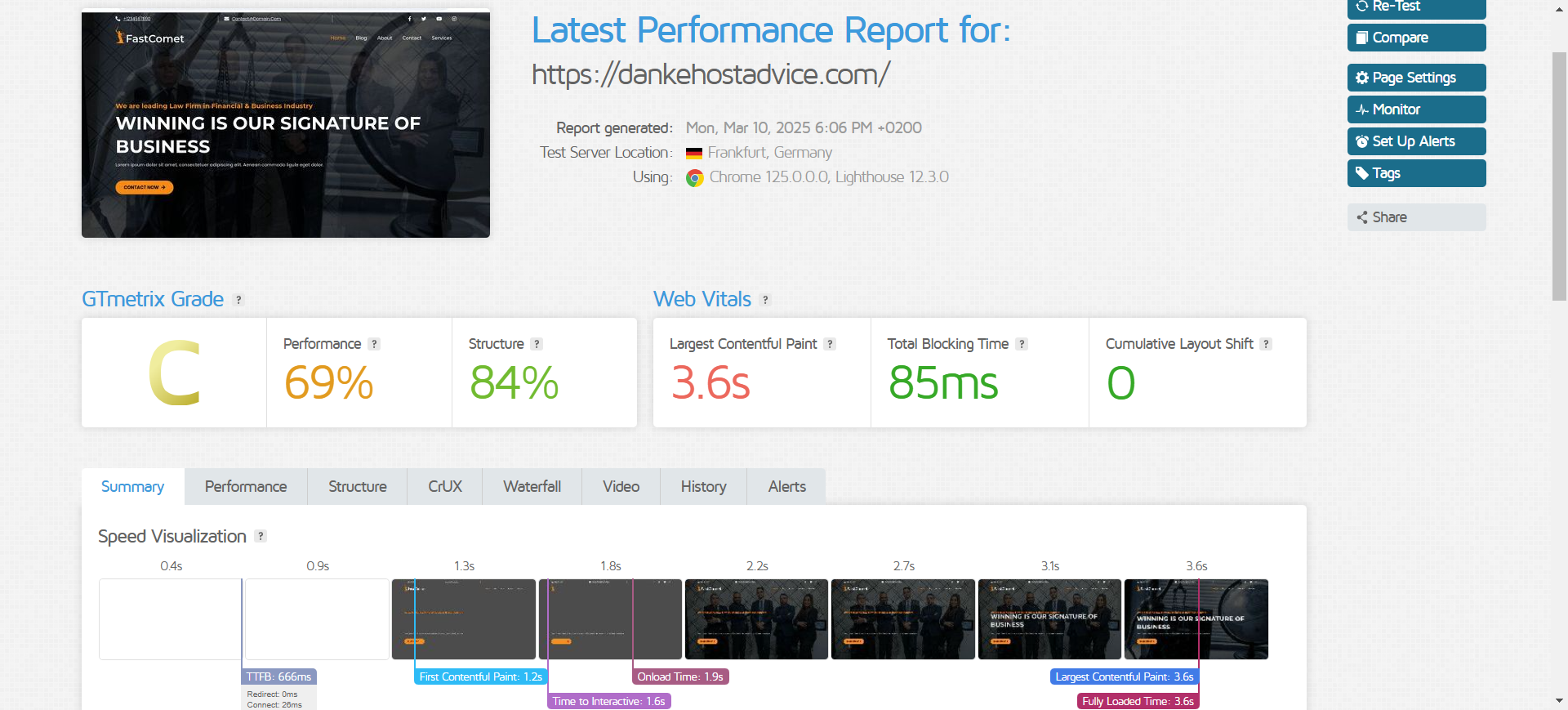Click the 0.4s filmstrip frame
The image size is (1568, 710).
pos(171,619)
